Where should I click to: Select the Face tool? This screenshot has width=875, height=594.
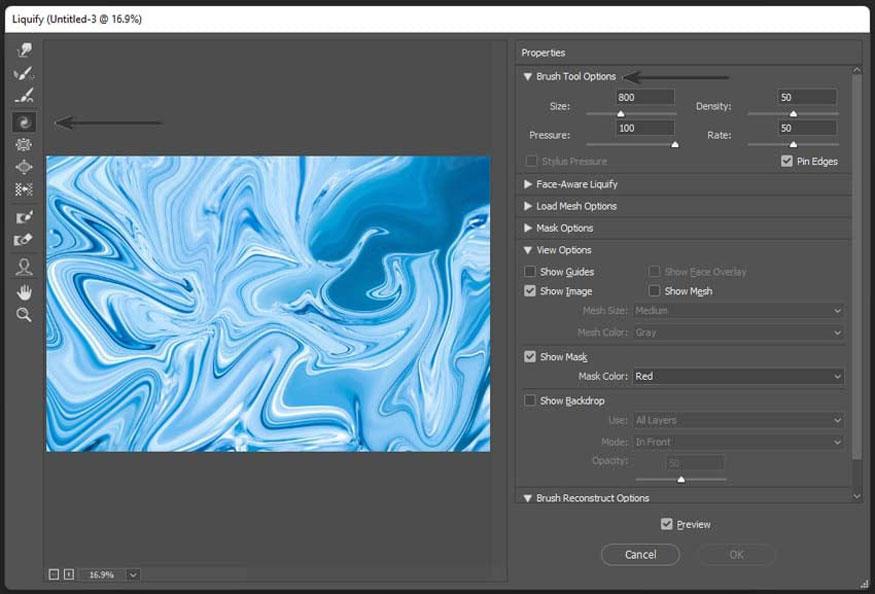[x=24, y=267]
